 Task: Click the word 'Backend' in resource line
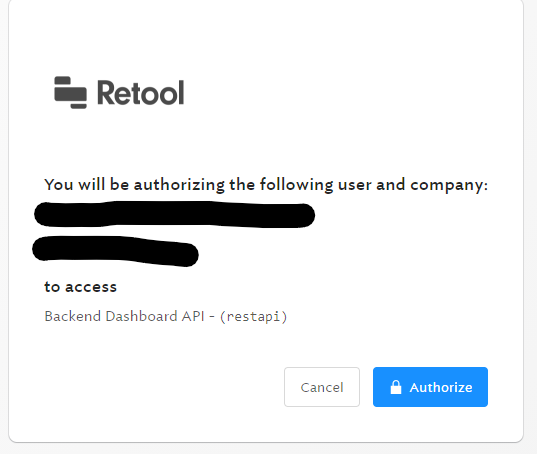[x=73, y=316]
